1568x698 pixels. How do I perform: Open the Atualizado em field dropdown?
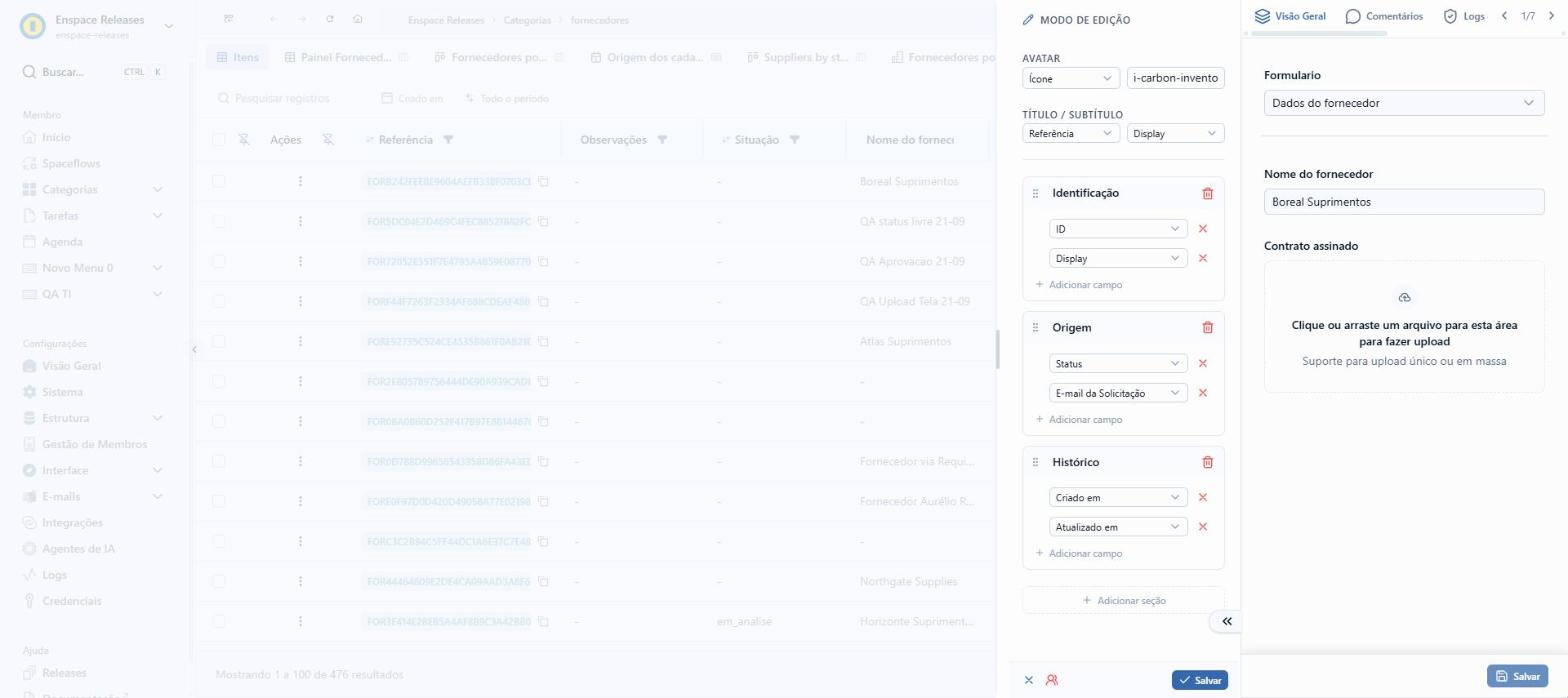point(1118,527)
